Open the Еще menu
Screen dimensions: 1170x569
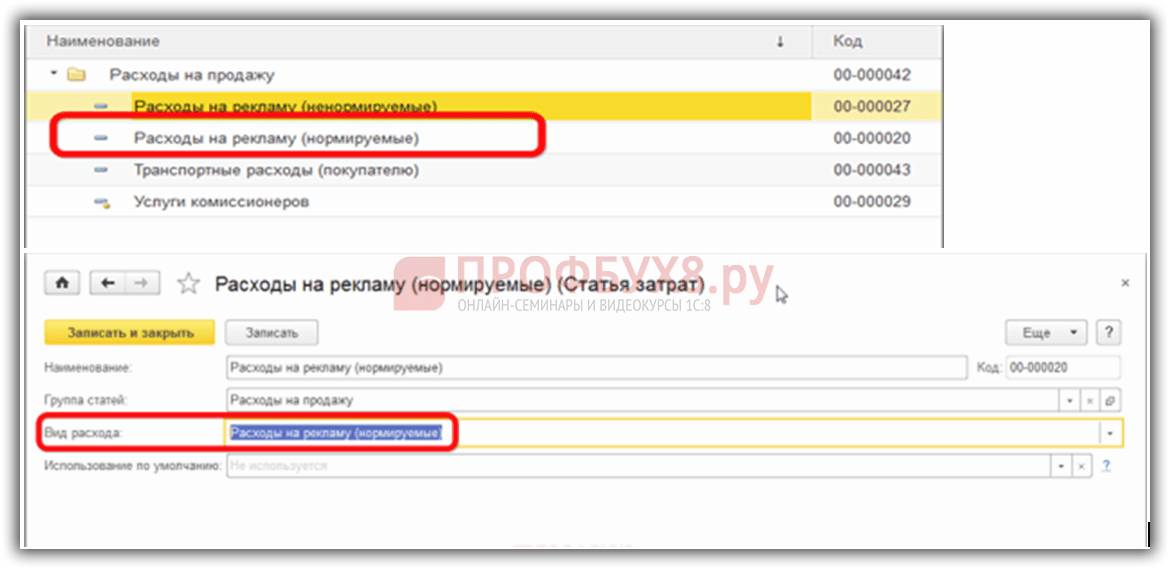click(x=1045, y=333)
